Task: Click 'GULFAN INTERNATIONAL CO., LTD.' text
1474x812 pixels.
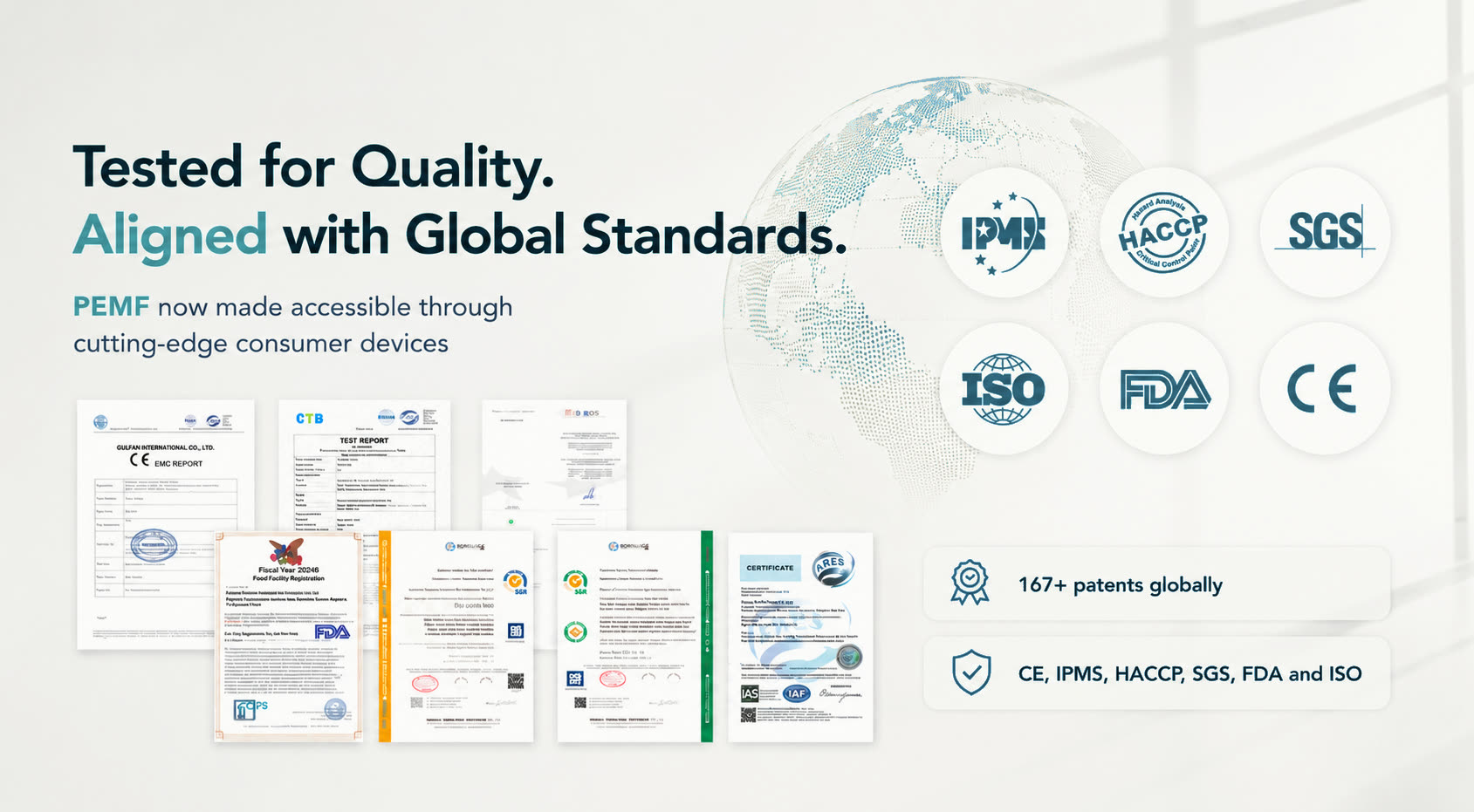Action: [x=166, y=447]
